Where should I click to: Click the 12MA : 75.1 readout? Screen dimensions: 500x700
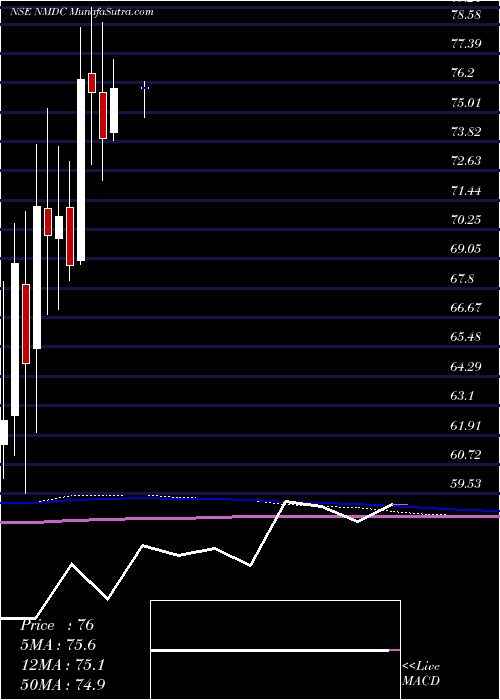(x=62, y=665)
